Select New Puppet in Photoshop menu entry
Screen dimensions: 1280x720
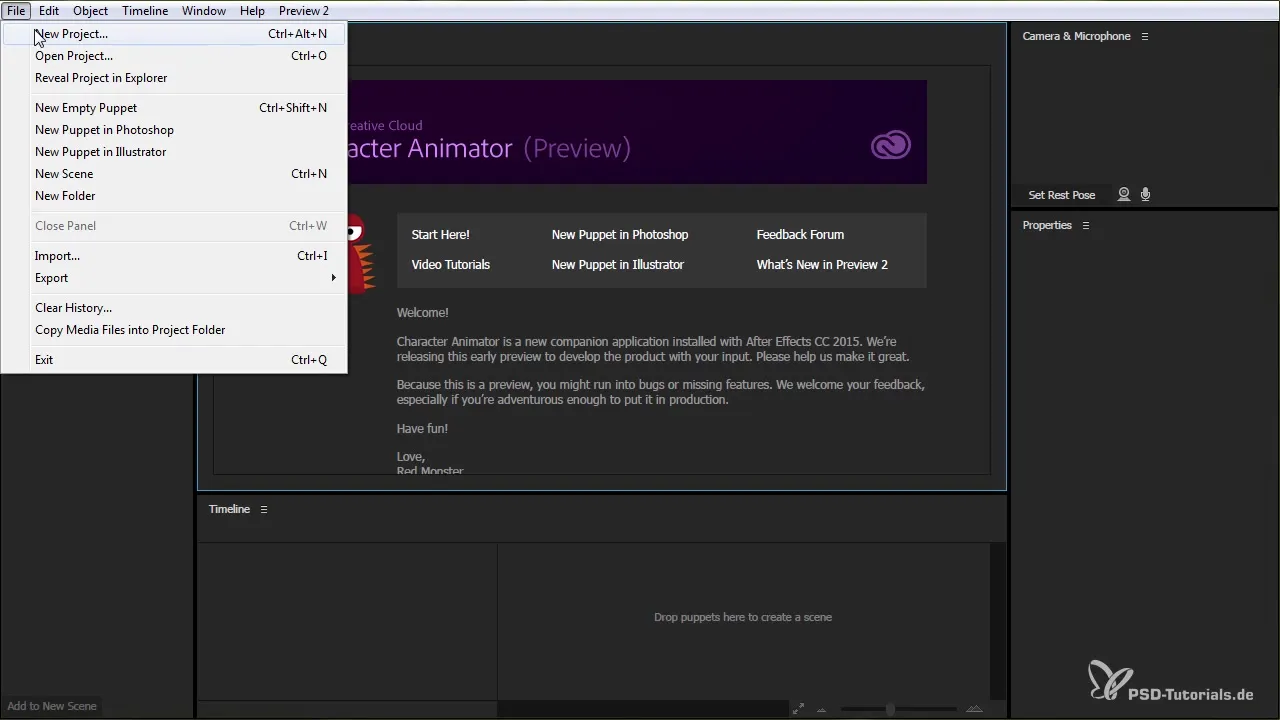[x=174, y=130]
